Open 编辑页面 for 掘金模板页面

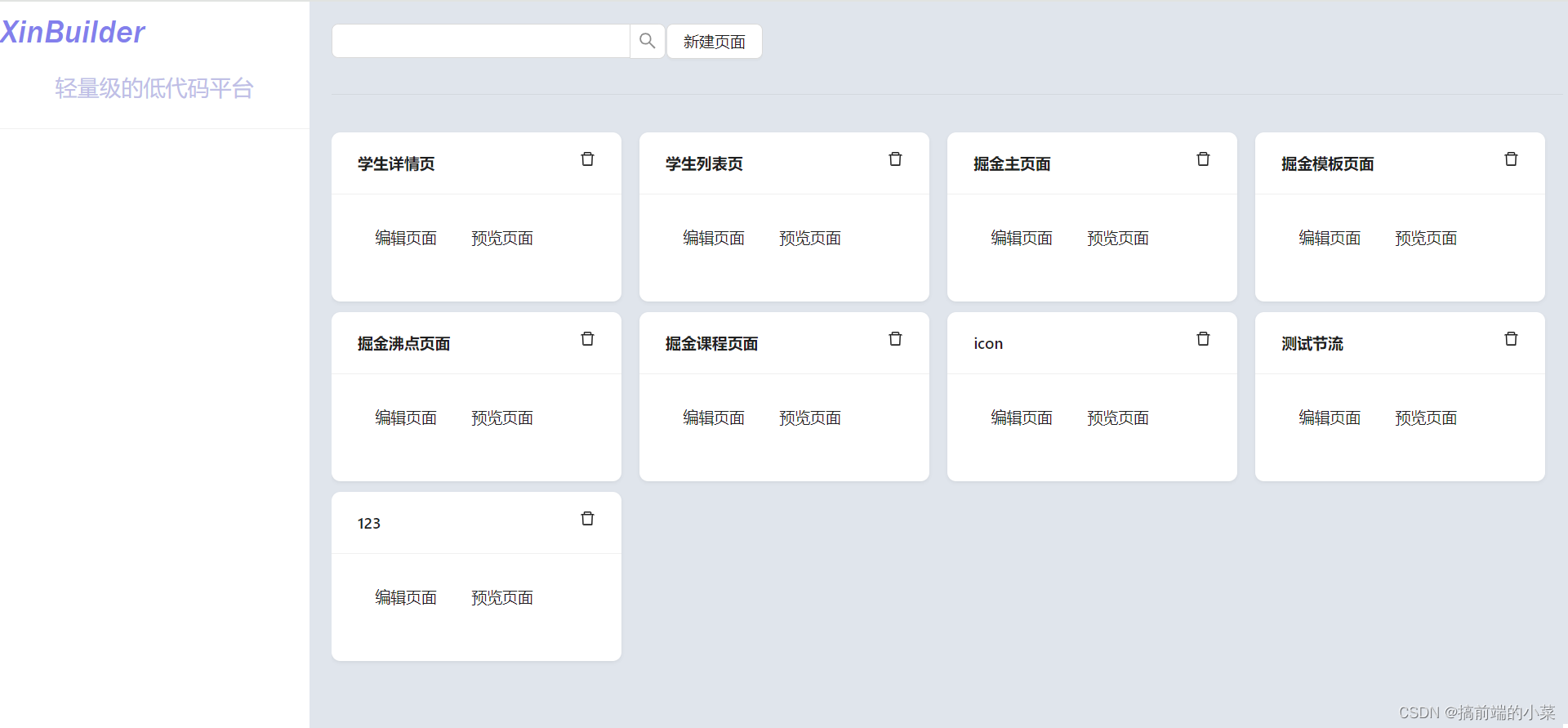point(1330,238)
